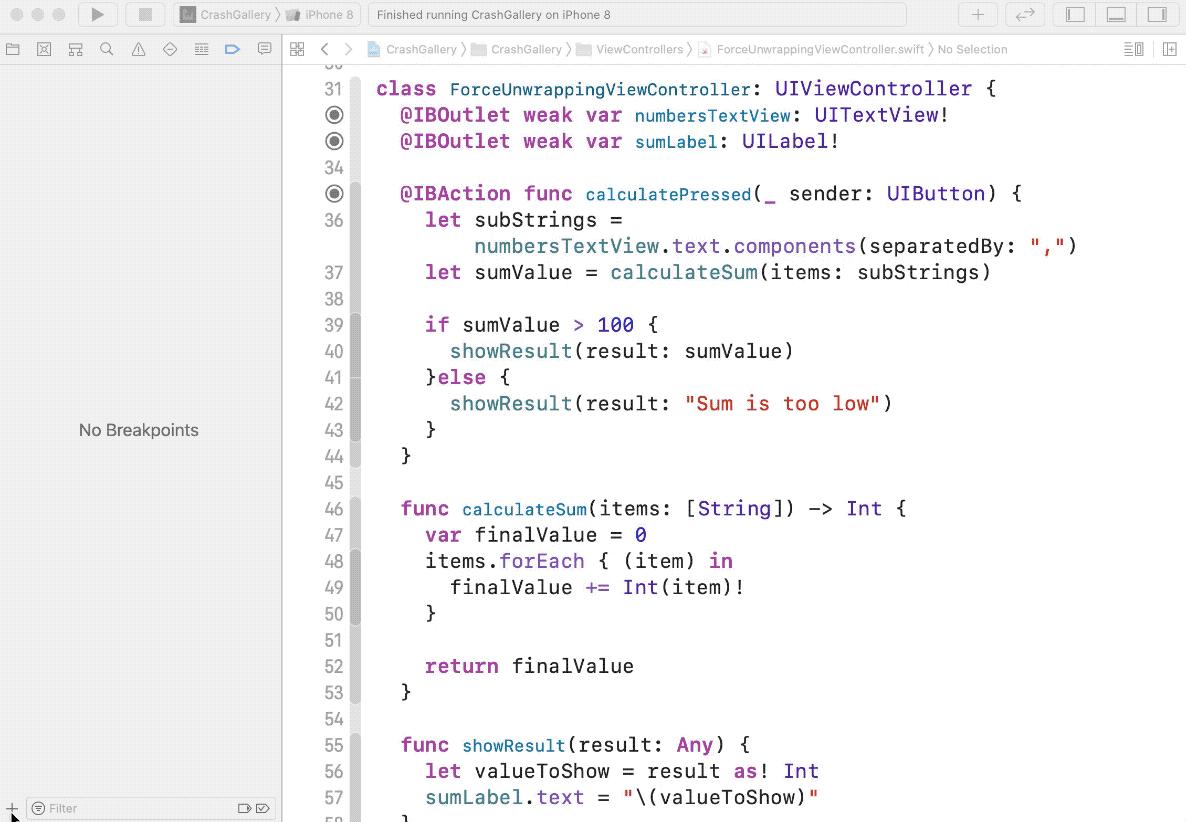Click the numbersTextView outlet connection circle

(x=334, y=115)
